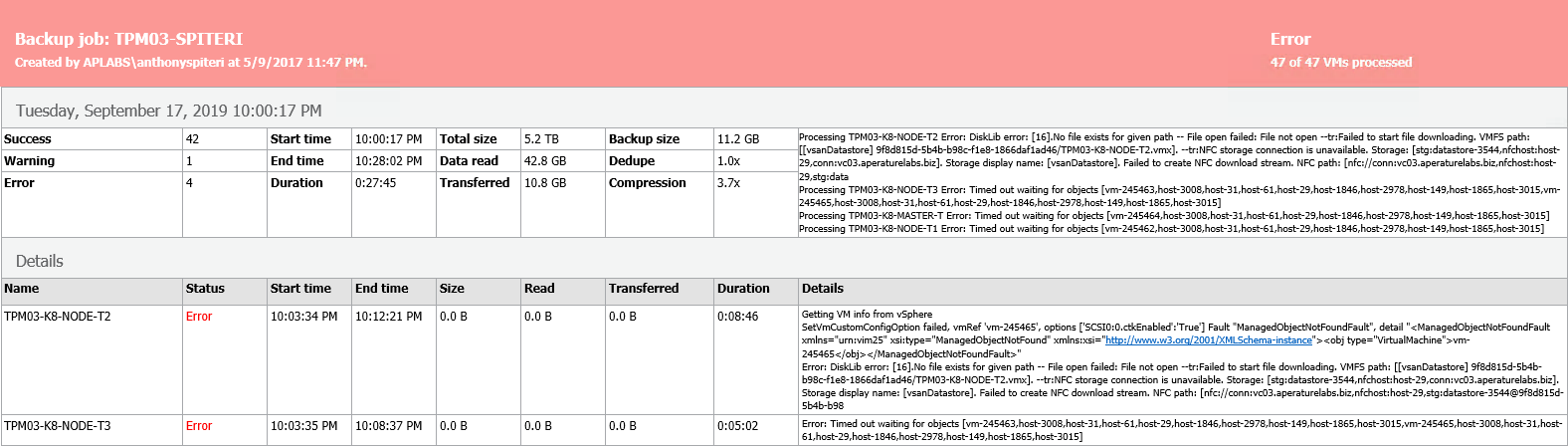Select the TPM03-K8-NODE-T2 row name

point(58,317)
